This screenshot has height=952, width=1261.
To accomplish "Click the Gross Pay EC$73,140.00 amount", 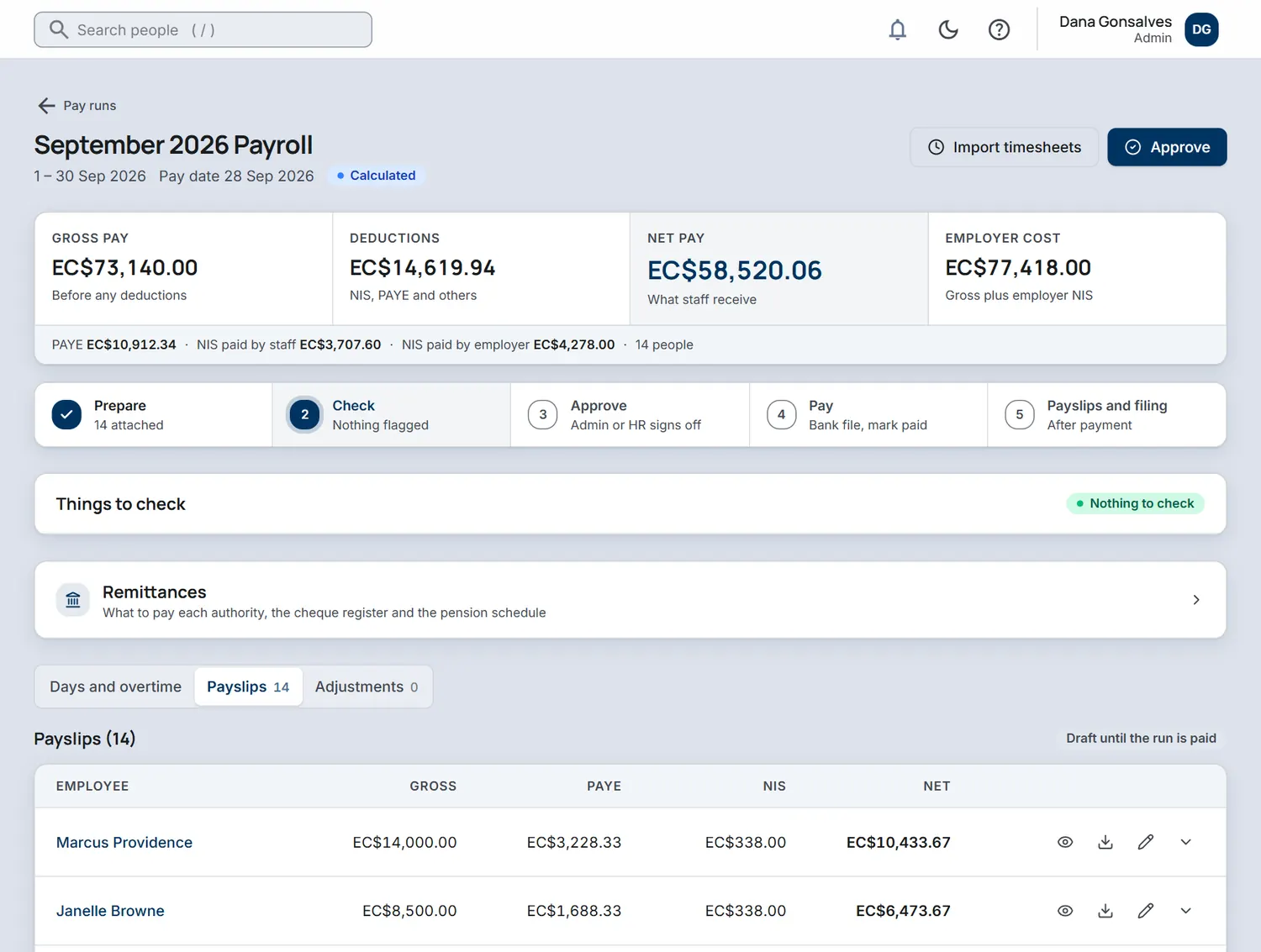I will coord(124,268).
